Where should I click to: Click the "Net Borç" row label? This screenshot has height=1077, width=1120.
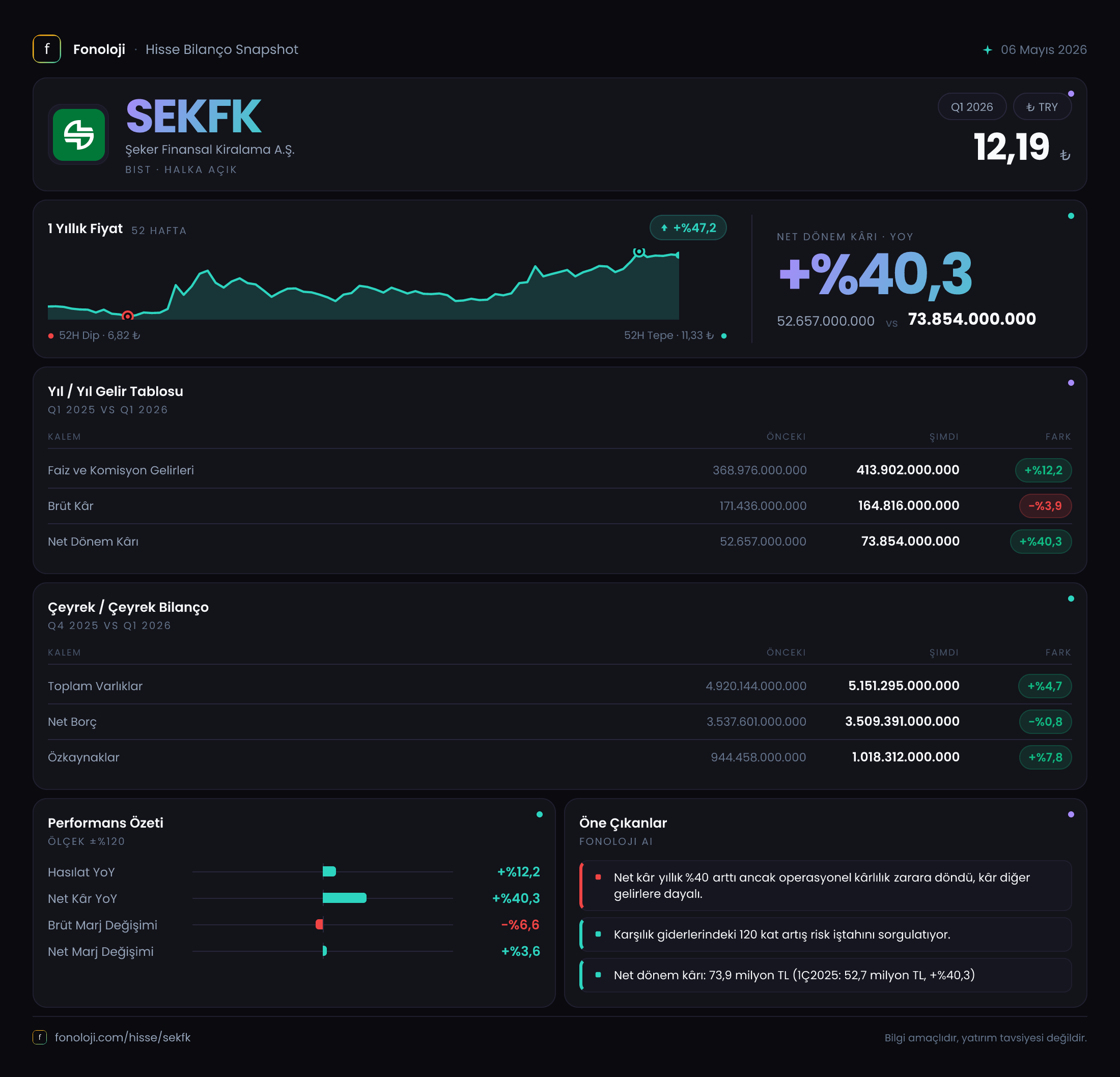(72, 722)
